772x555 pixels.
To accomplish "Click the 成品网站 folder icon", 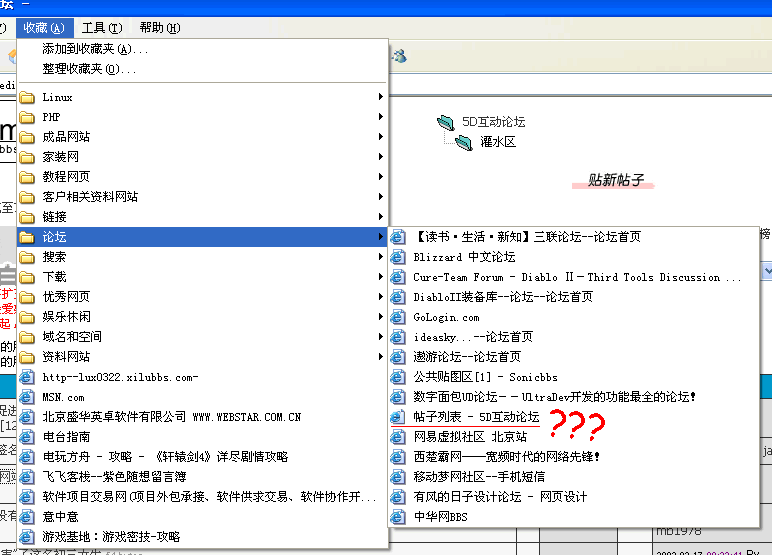I will [27, 137].
